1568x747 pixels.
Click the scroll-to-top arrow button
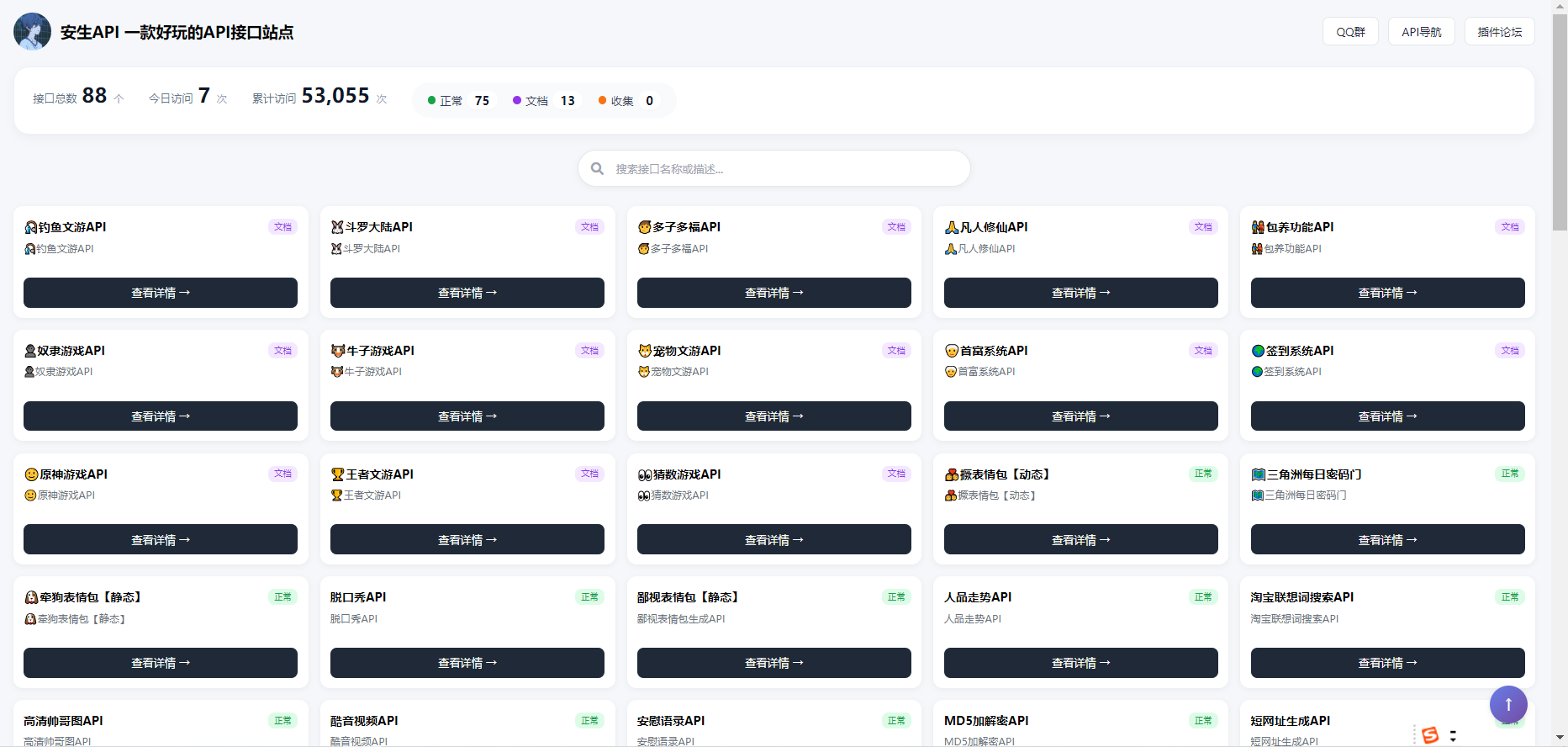[1508, 704]
